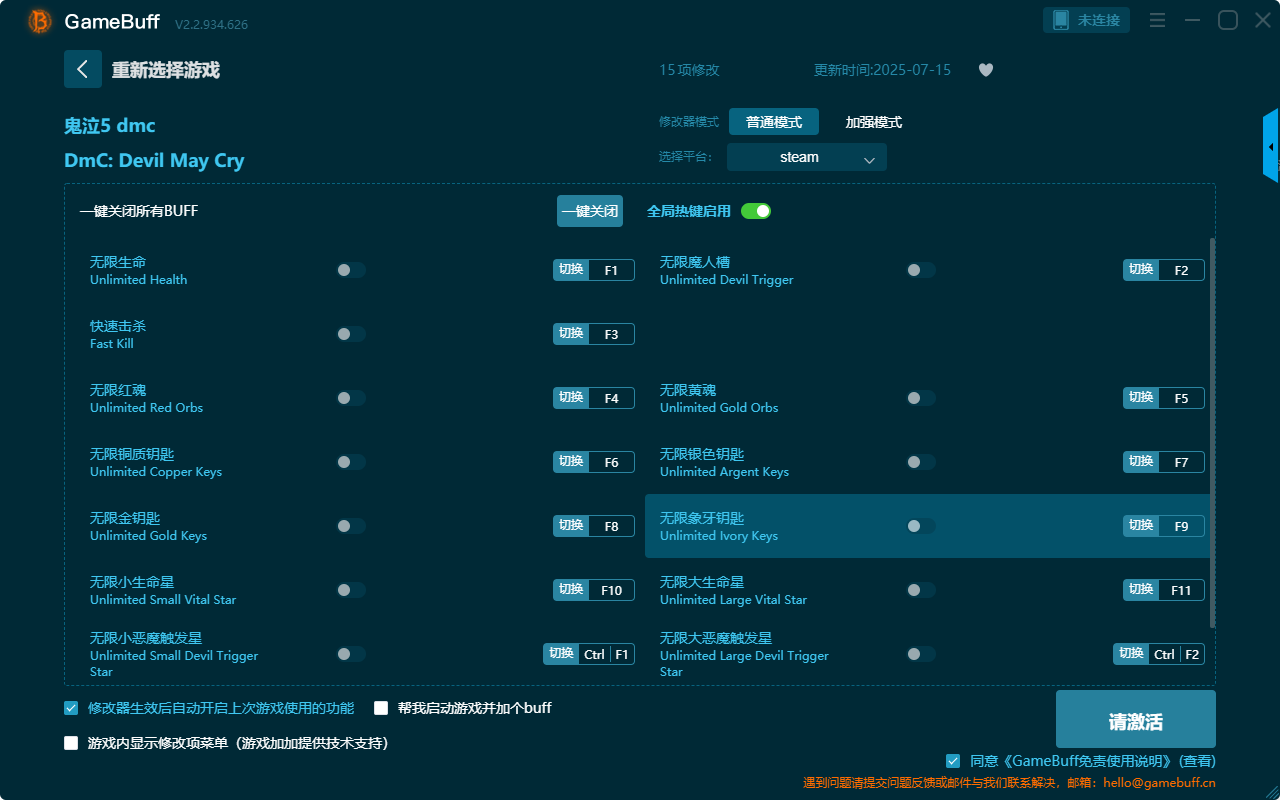Toggle Unlimited Large Vital Star switch
The height and width of the screenshot is (800, 1280).
coord(921,590)
